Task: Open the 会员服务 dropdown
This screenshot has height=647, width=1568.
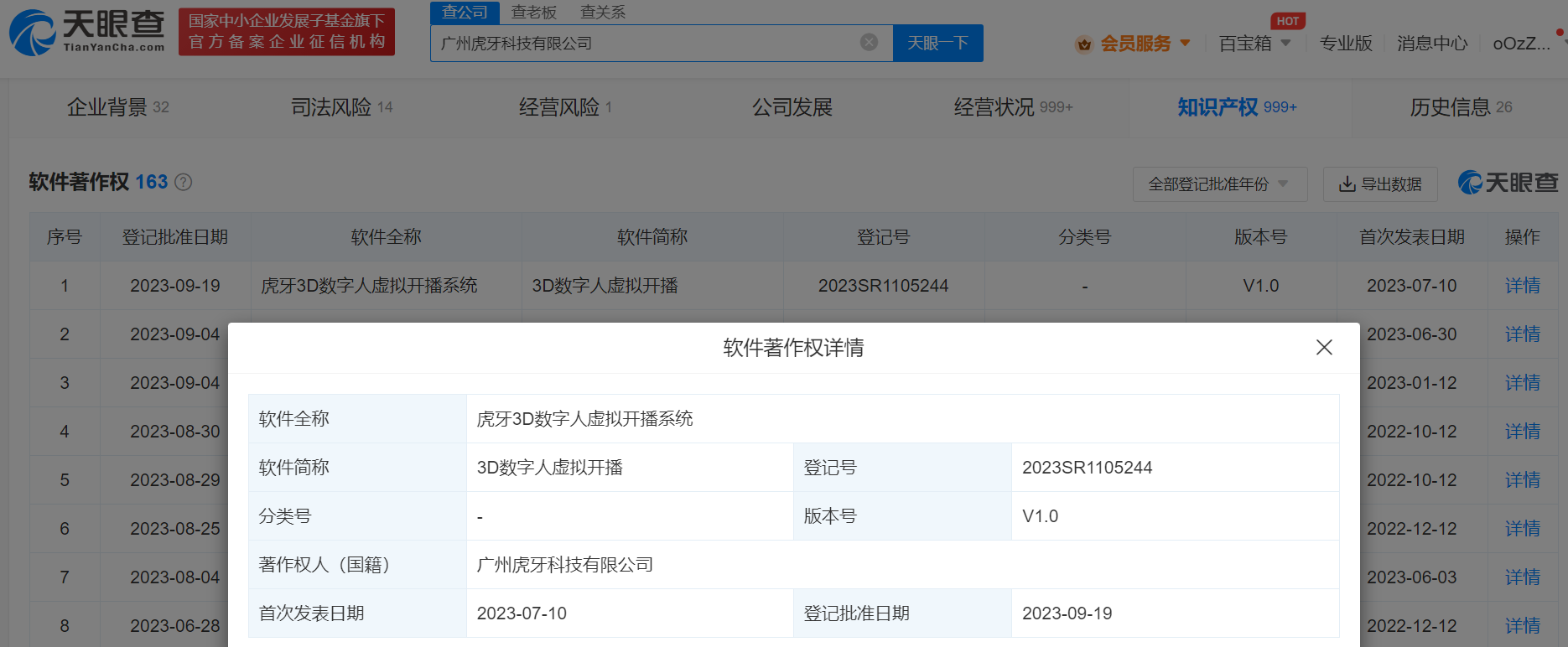Action: (1132, 43)
